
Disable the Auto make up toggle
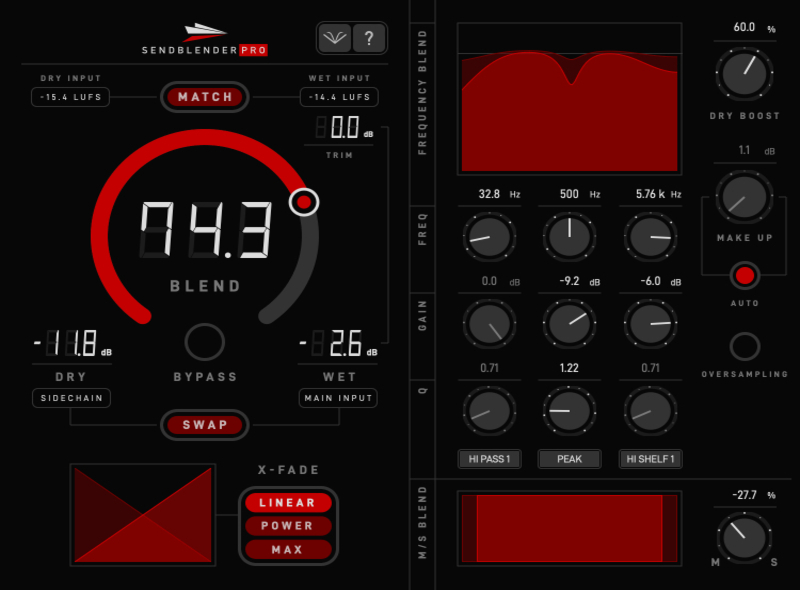pos(744,275)
